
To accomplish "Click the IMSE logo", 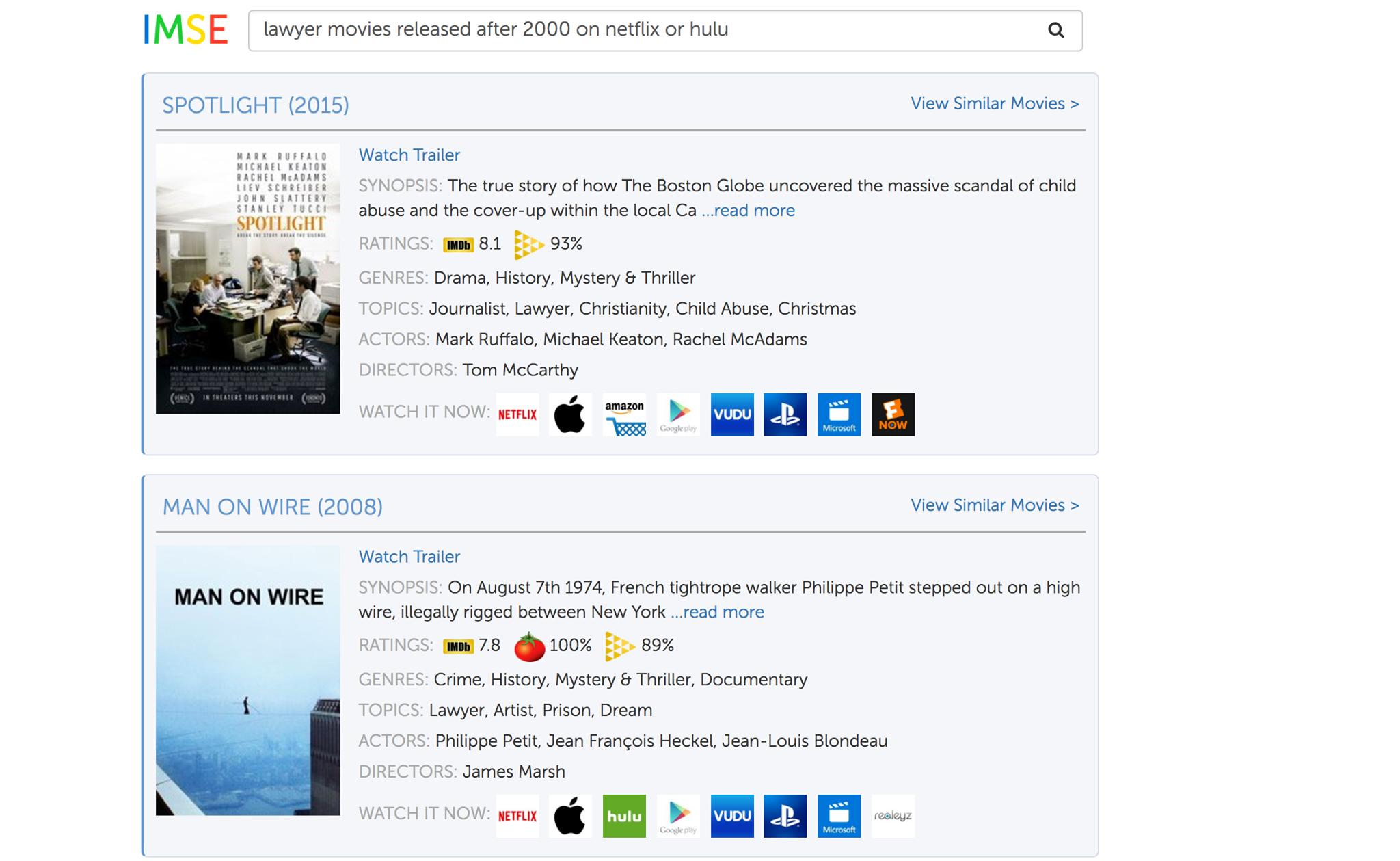I will [185, 29].
